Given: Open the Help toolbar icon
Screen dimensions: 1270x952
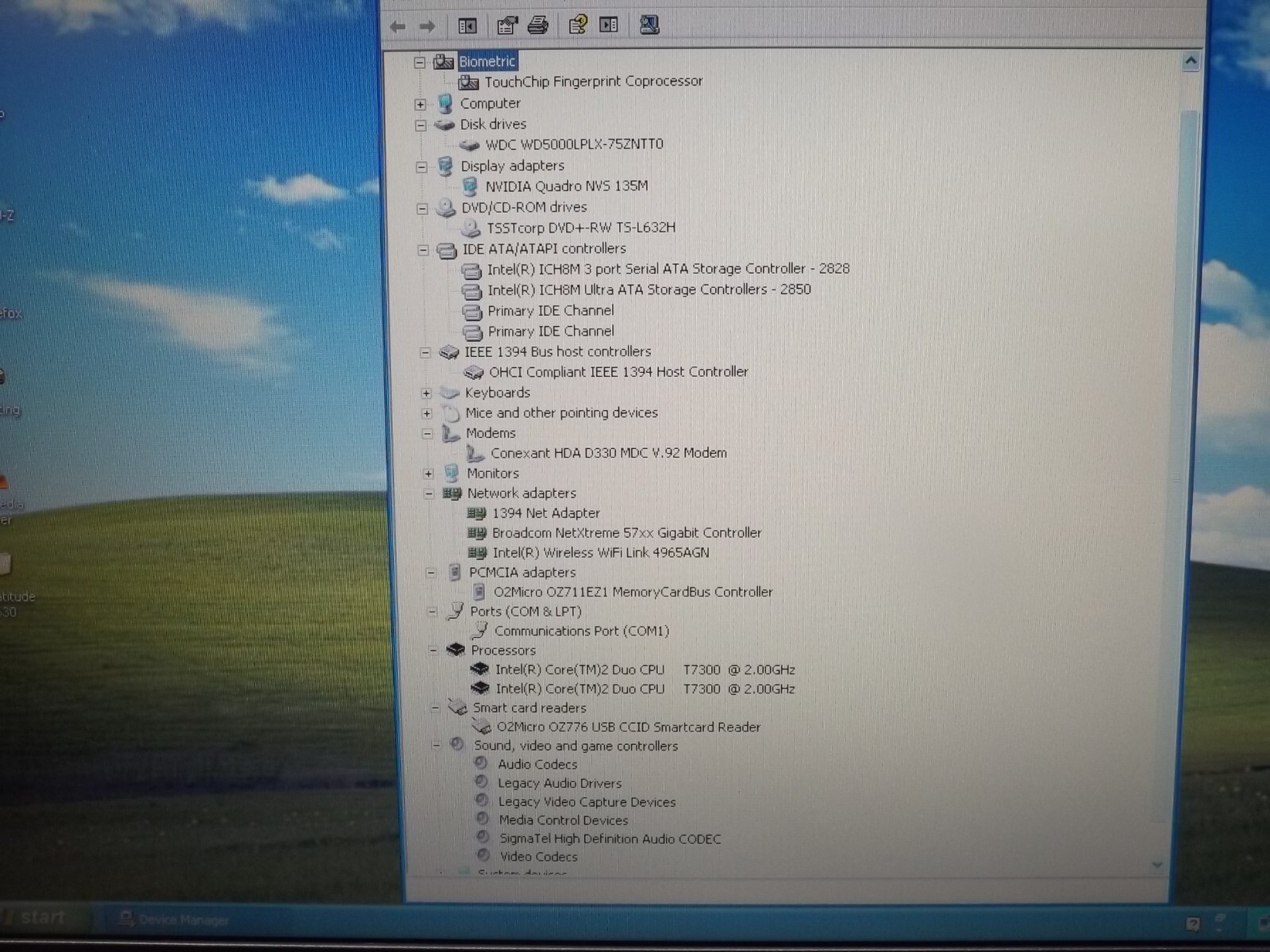Looking at the screenshot, I should 578,25.
